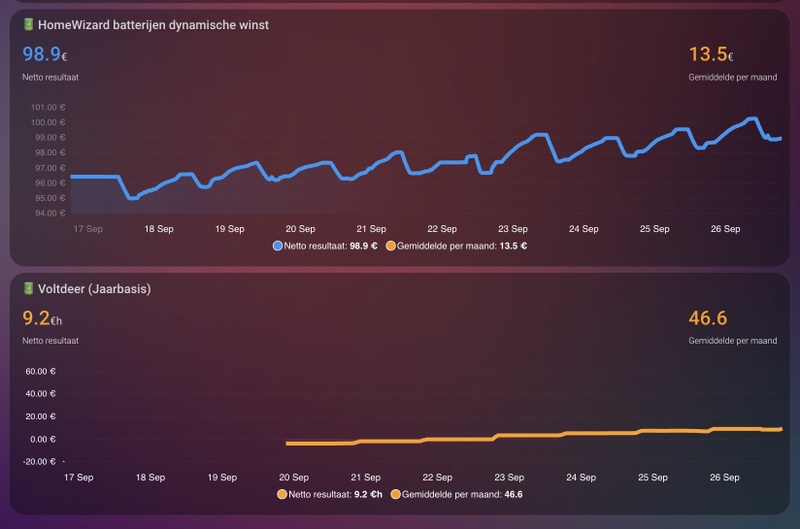
Task: Toggle blue Netto resultaat 98.9 € legend series
Action: pyautogui.click(x=325, y=246)
